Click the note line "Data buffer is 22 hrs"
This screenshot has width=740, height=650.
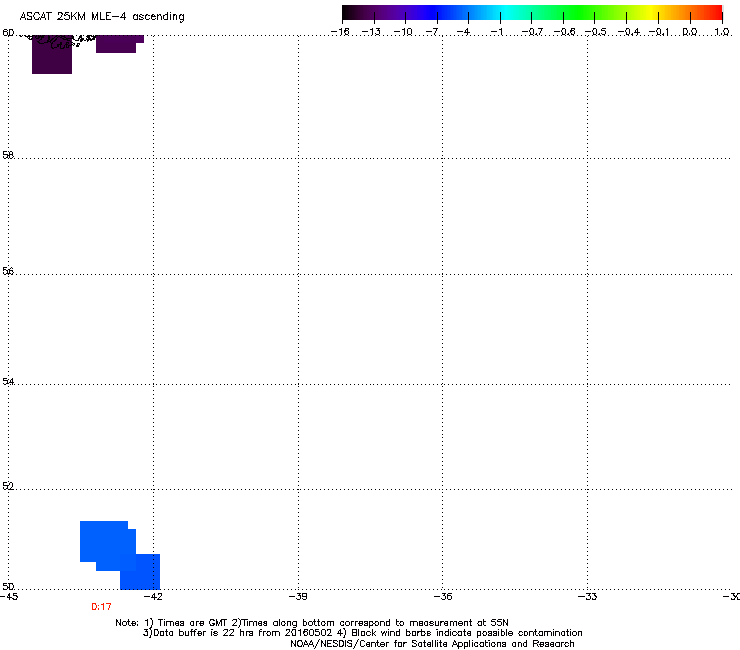click(362, 633)
